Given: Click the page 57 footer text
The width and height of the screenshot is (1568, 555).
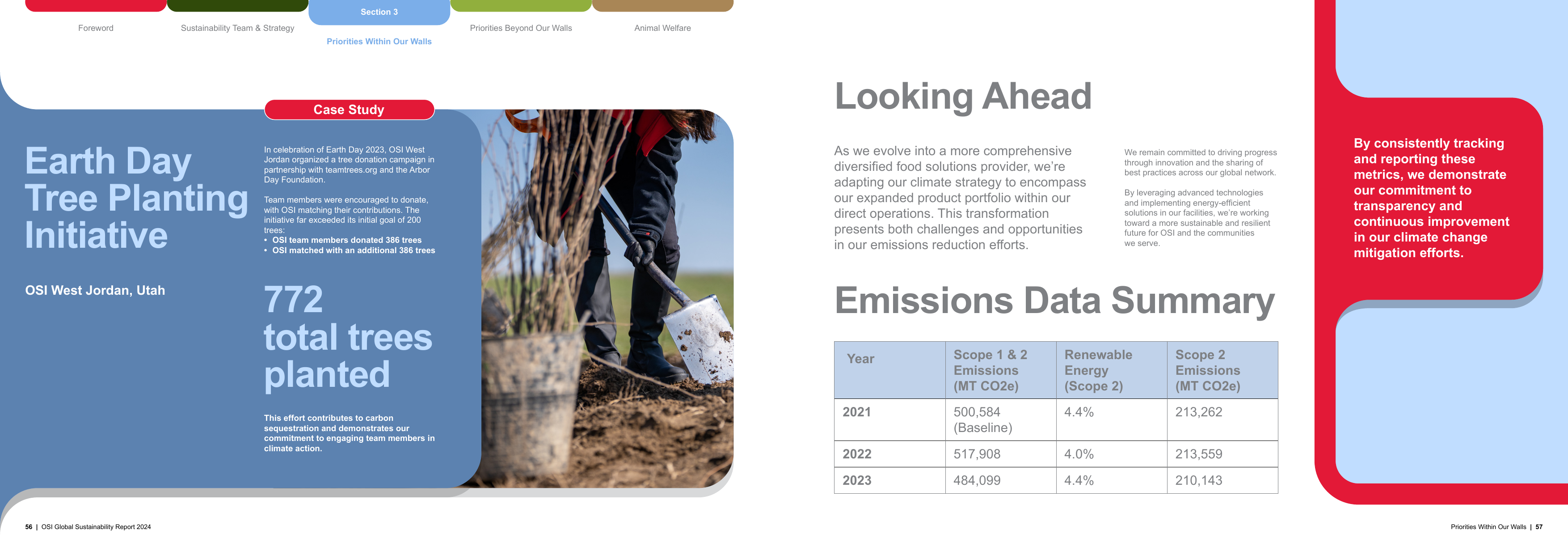Looking at the screenshot, I should point(1496,527).
